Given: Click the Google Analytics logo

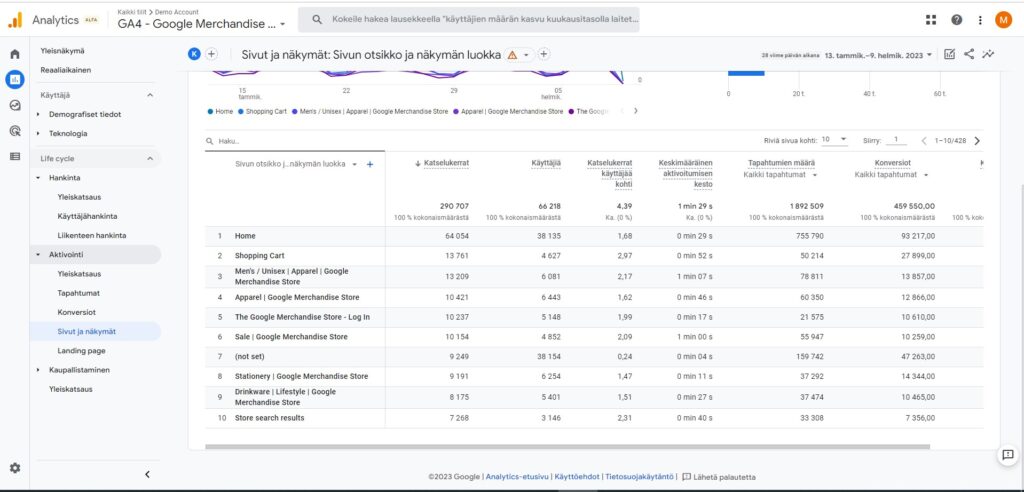Looking at the screenshot, I should (x=15, y=20).
